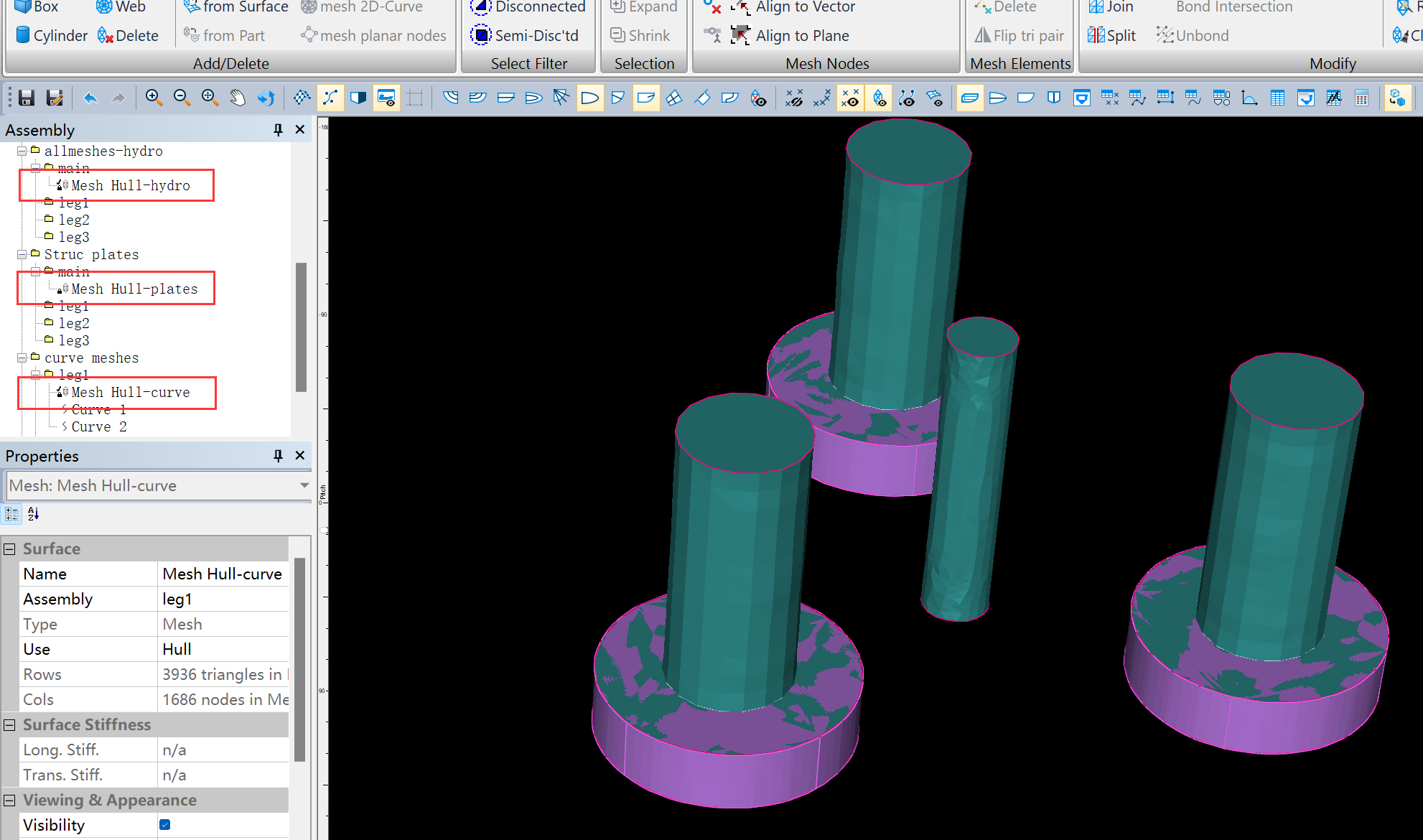
Task: Click the Rotate view icon
Action: tap(266, 98)
